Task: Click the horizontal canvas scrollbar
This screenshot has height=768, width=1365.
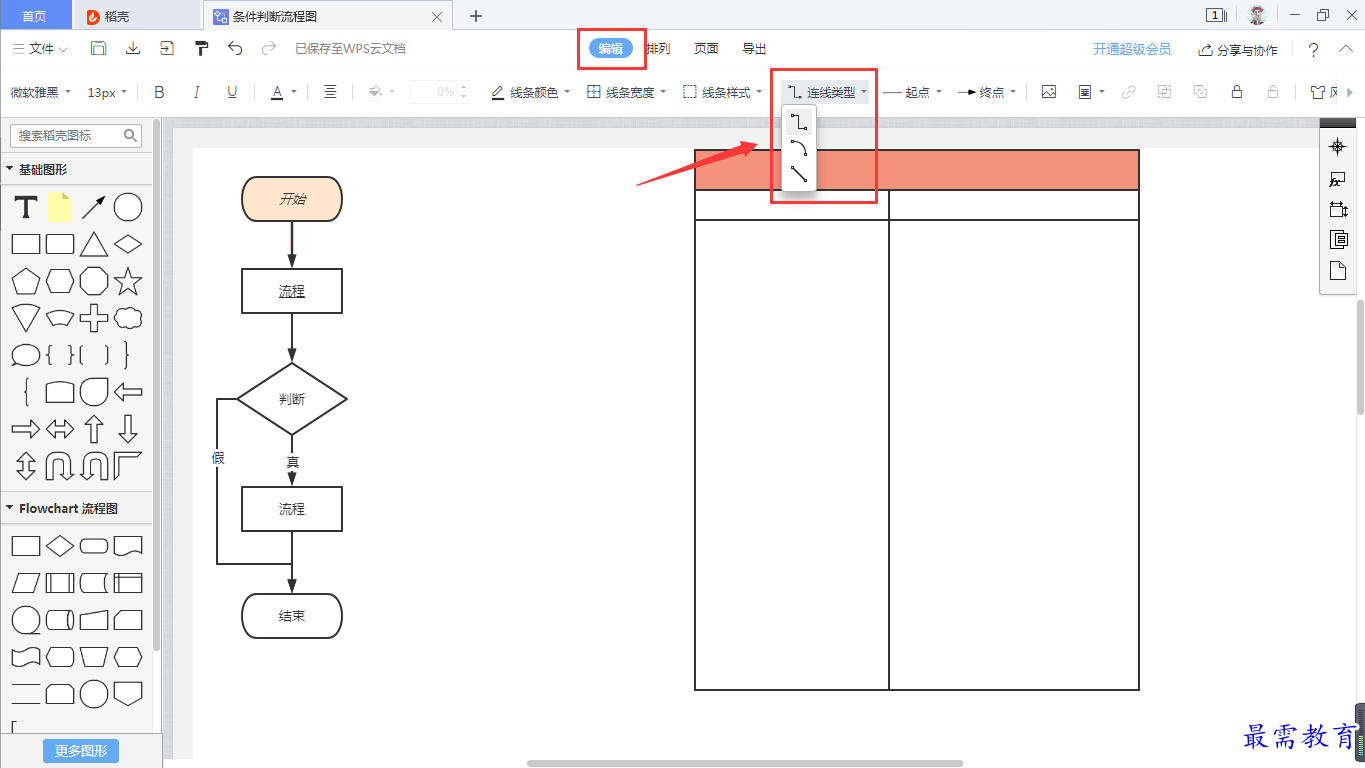Action: 745,763
